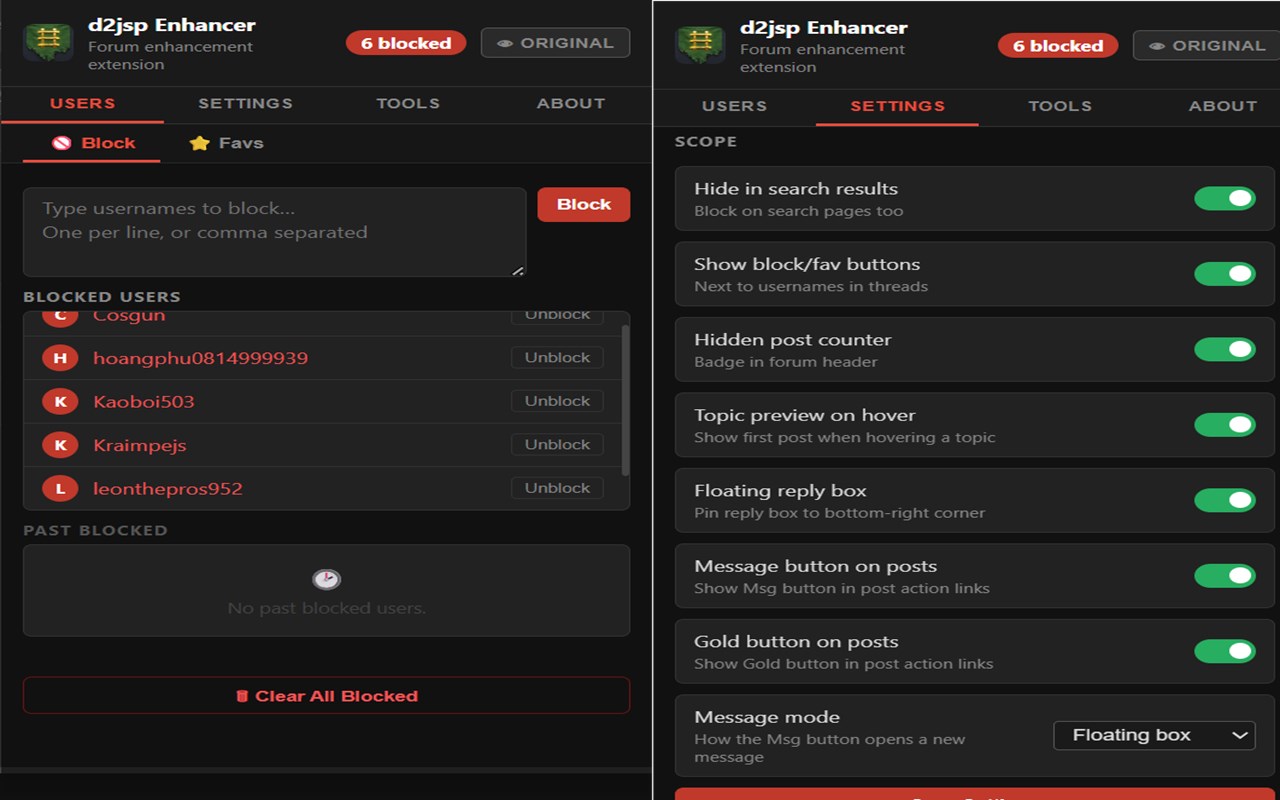Click the d2jsp Enhancer logo in right panel

[x=700, y=46]
